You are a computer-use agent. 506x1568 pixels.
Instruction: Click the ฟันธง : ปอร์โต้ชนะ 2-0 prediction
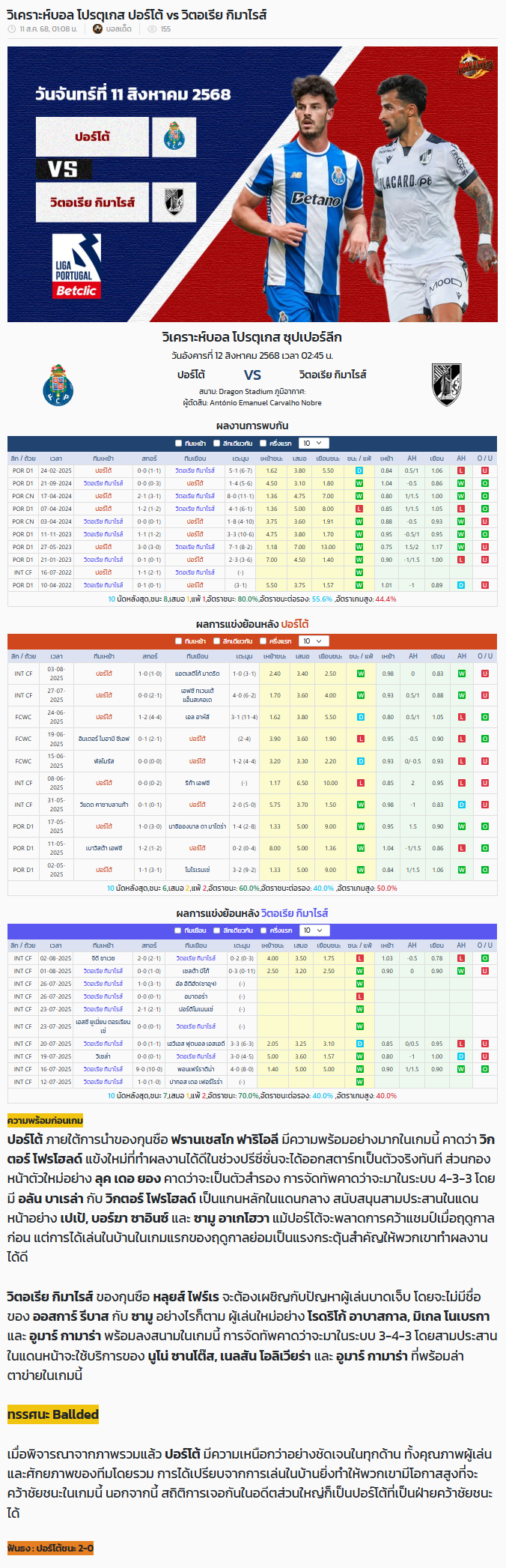tap(50, 1548)
